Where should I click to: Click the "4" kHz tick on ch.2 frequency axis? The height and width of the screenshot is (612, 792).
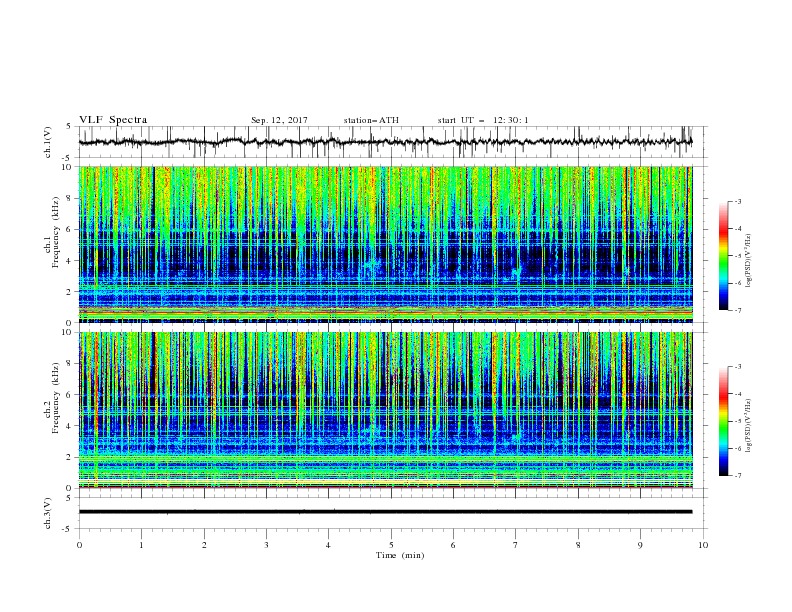click(71, 426)
